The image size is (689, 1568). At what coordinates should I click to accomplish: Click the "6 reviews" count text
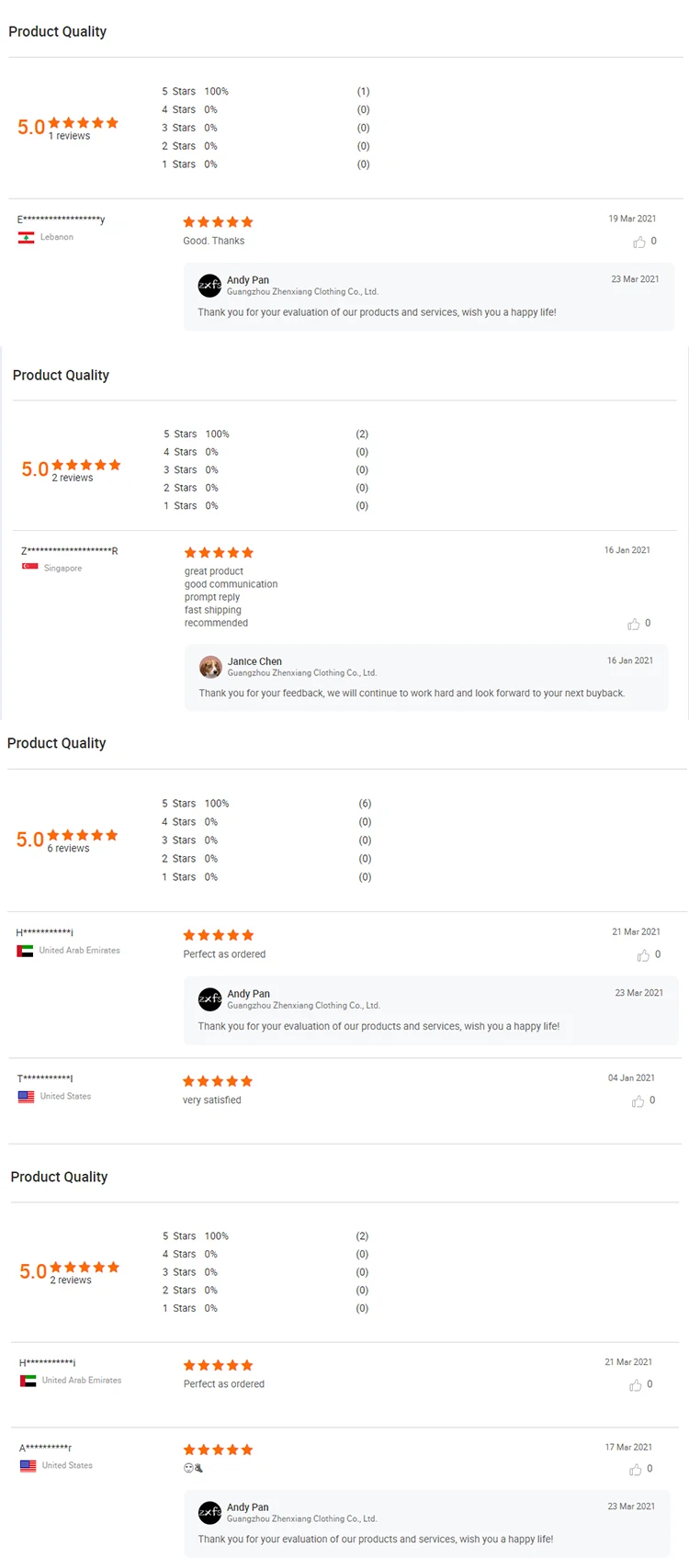coord(69,849)
